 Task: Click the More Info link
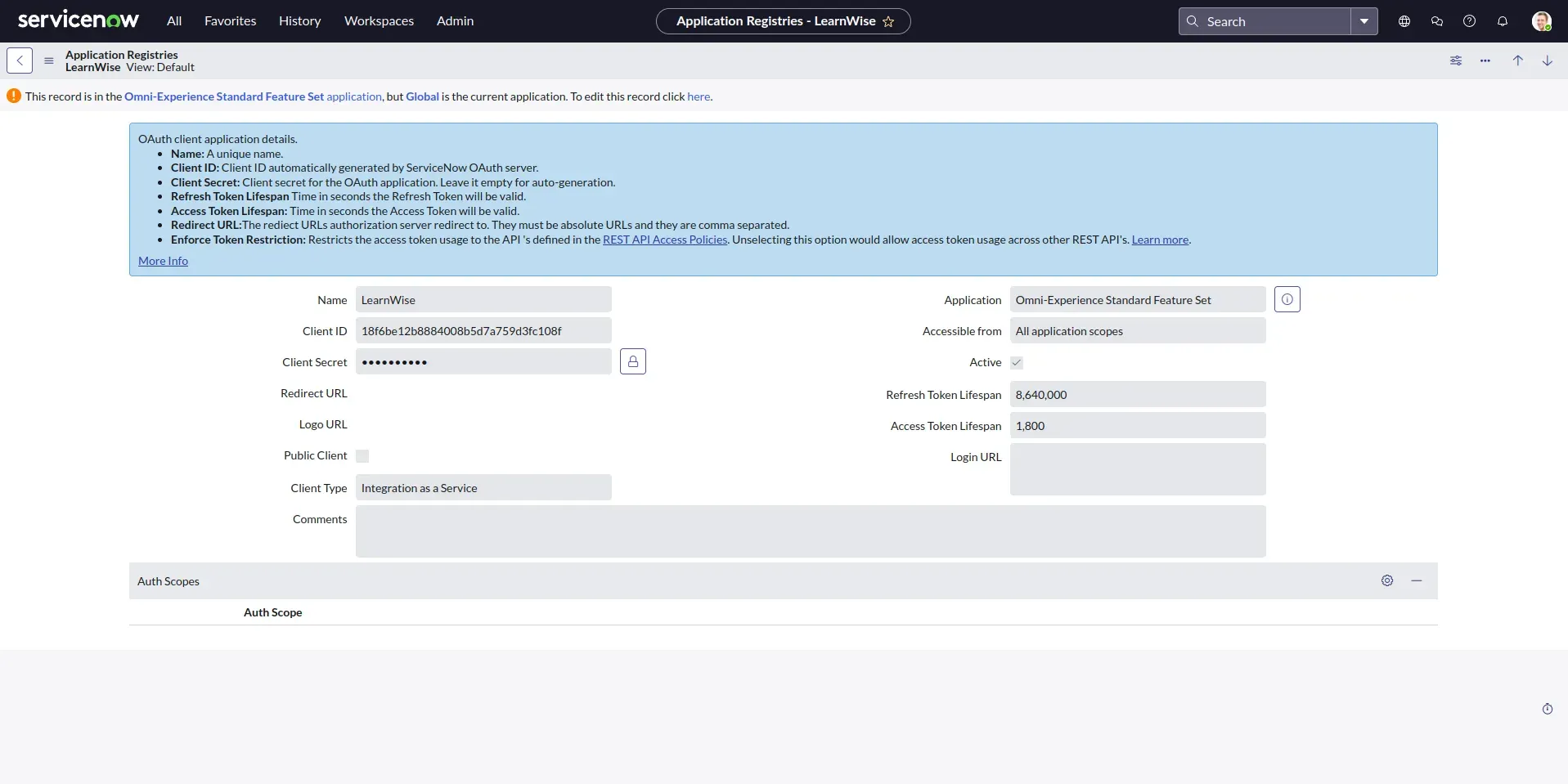click(163, 261)
